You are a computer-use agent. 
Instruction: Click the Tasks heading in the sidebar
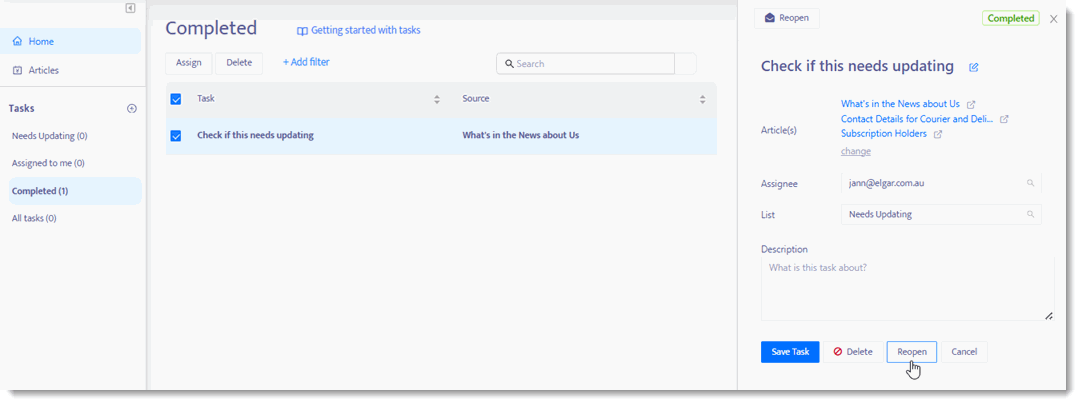tap(21, 109)
